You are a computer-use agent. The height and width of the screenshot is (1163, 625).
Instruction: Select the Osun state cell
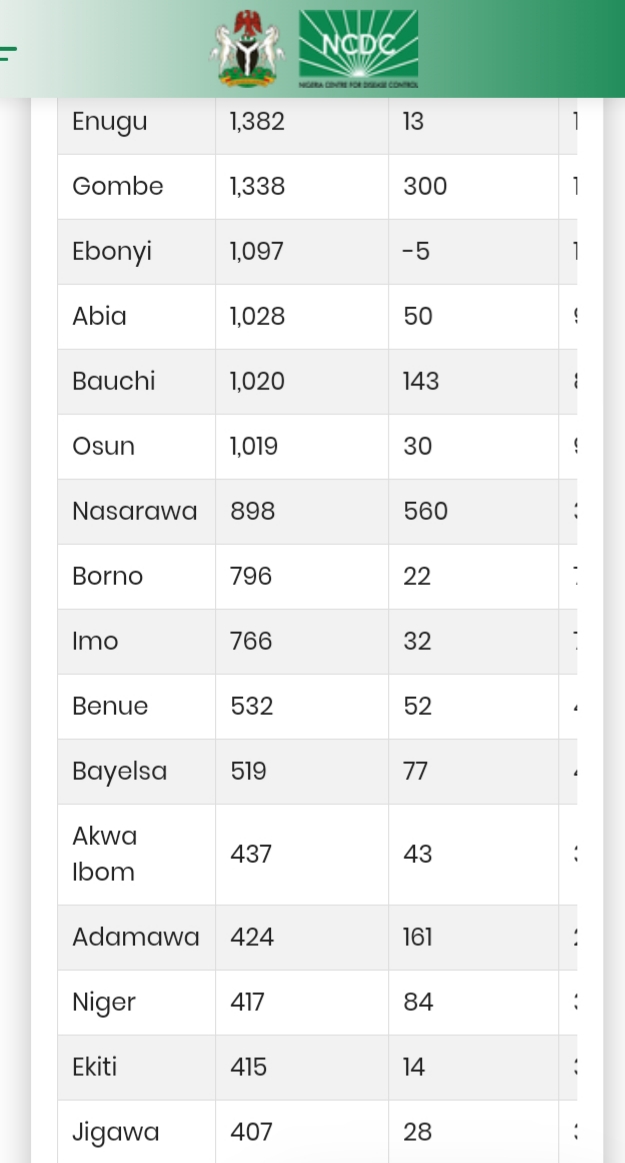tap(104, 447)
